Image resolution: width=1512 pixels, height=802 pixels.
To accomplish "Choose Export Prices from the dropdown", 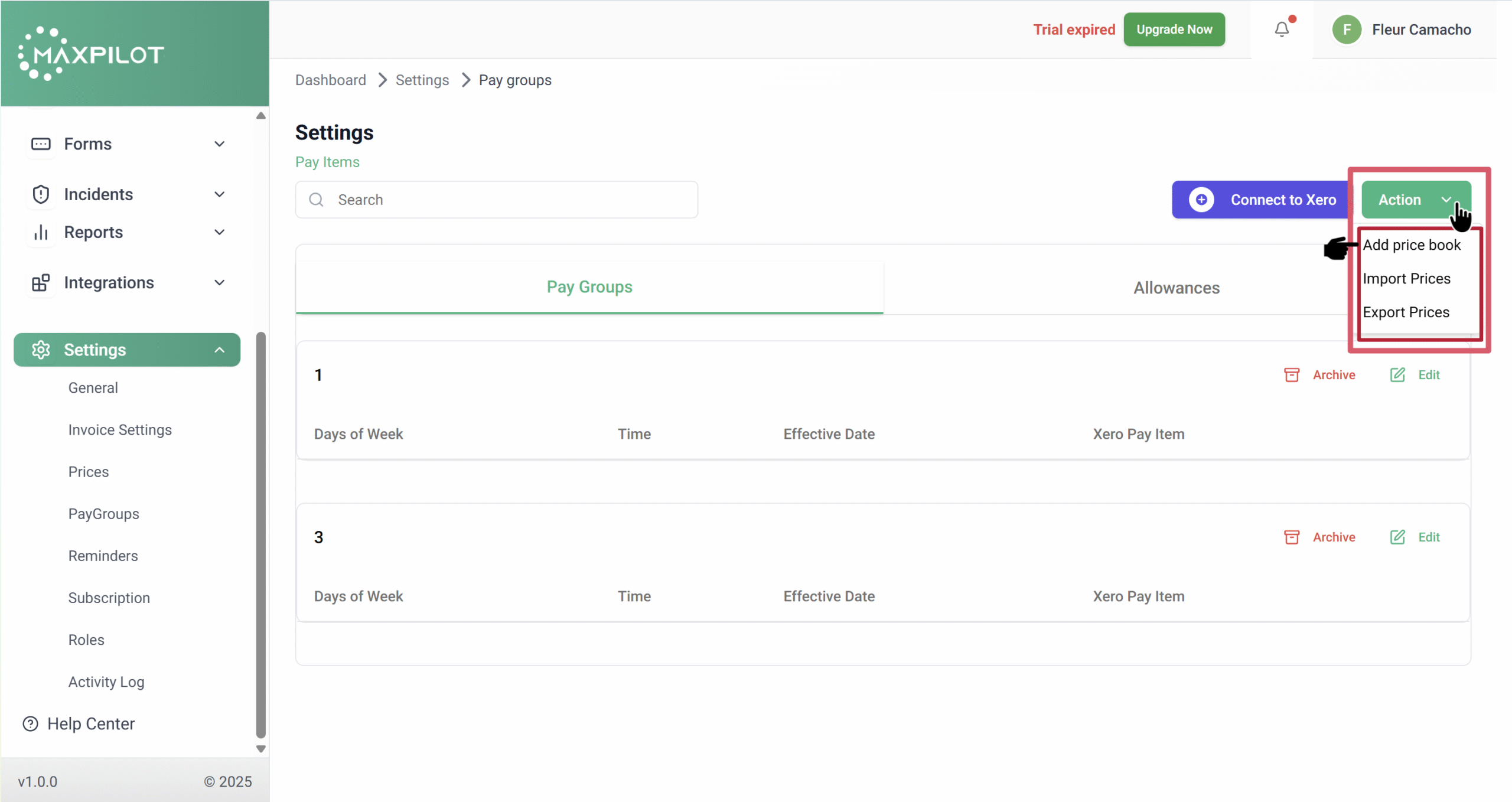I will 1406,312.
